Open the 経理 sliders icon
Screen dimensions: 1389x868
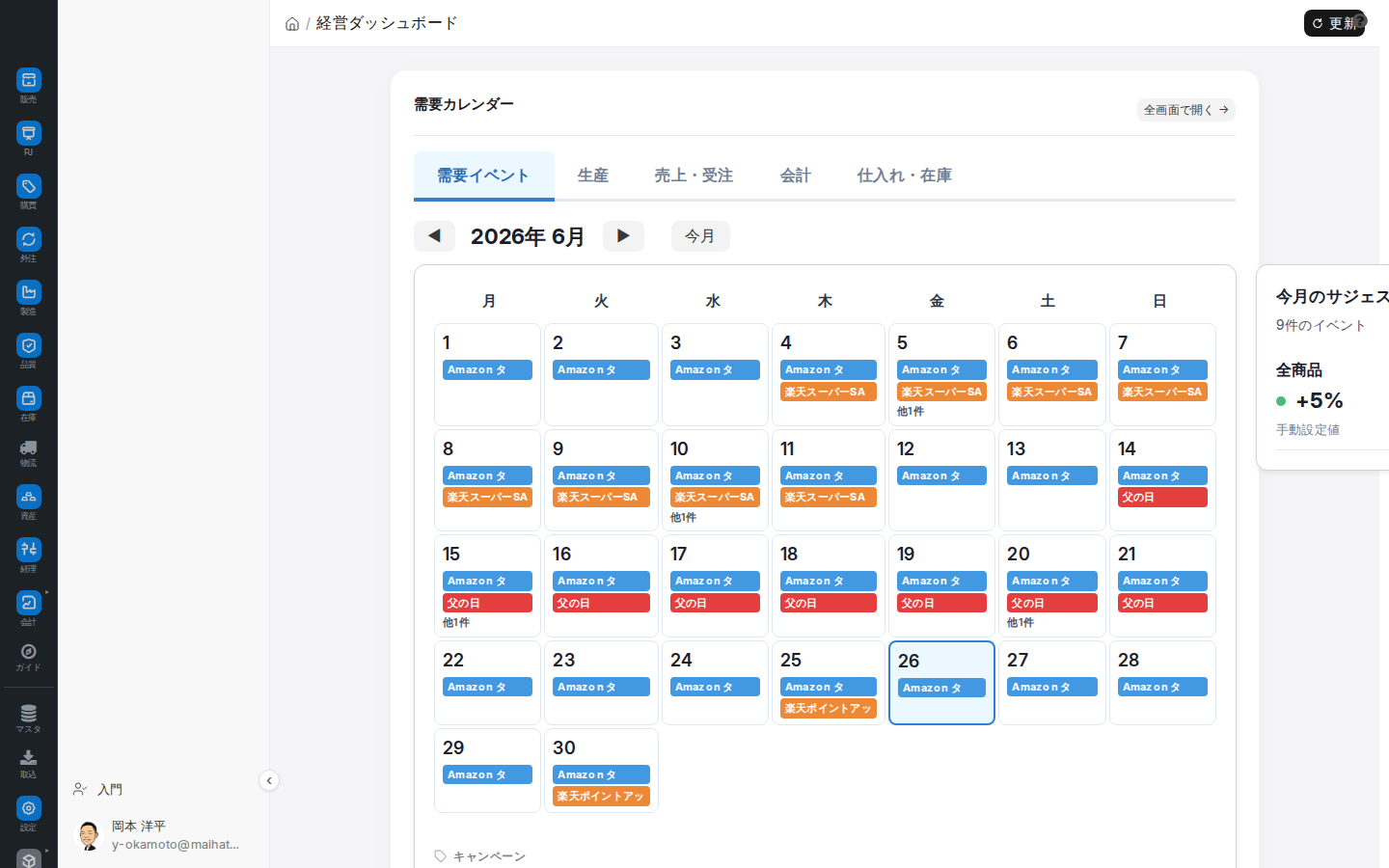[28, 550]
